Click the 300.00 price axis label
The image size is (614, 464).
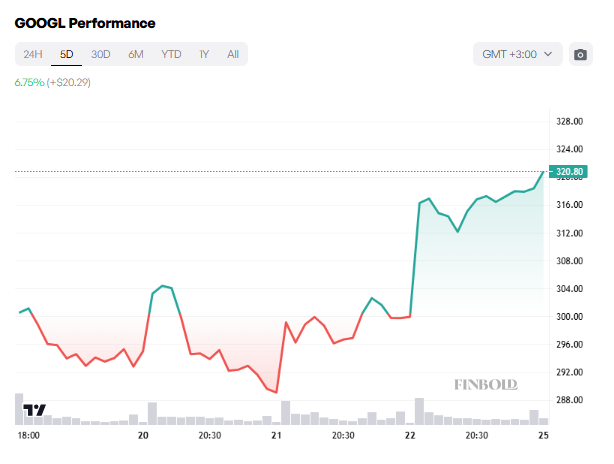pos(569,317)
